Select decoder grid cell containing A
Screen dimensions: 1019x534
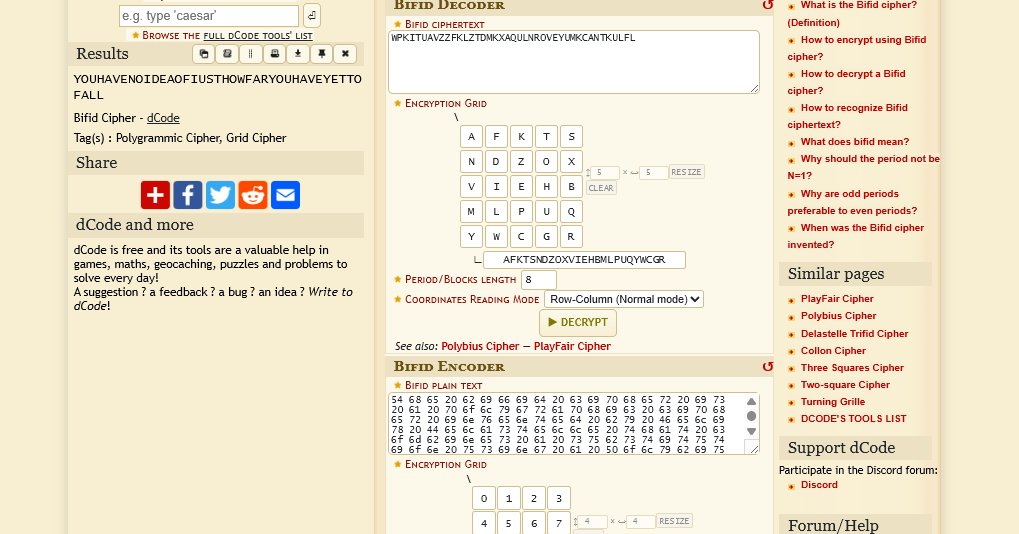471,136
